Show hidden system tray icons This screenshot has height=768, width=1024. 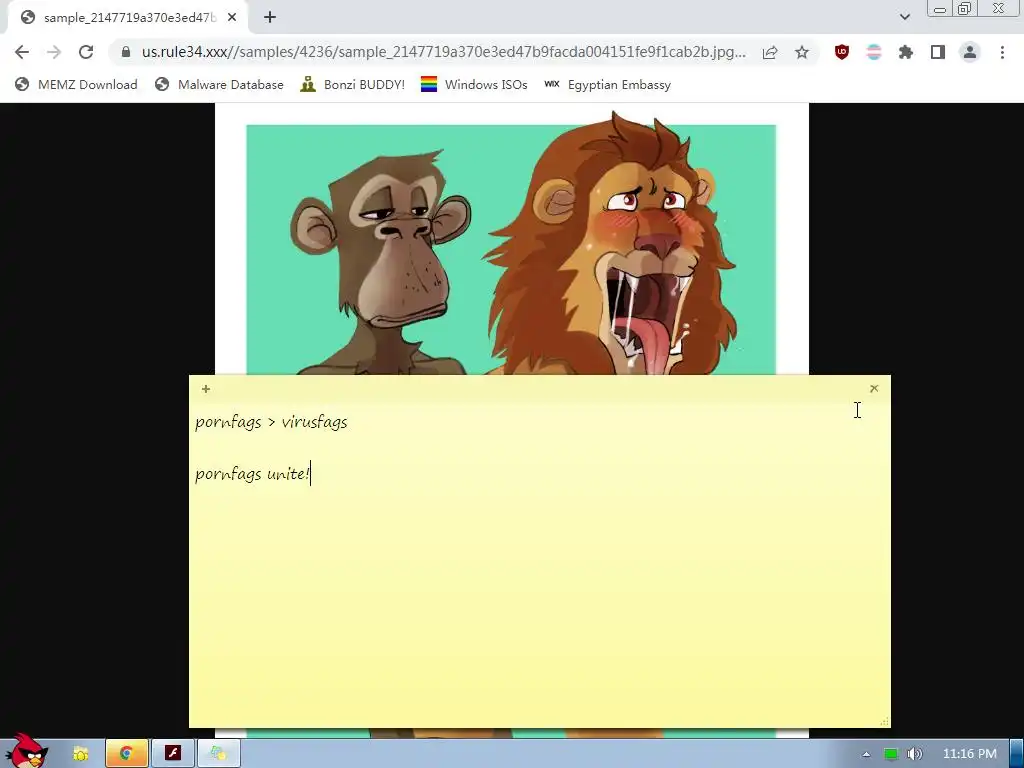866,754
